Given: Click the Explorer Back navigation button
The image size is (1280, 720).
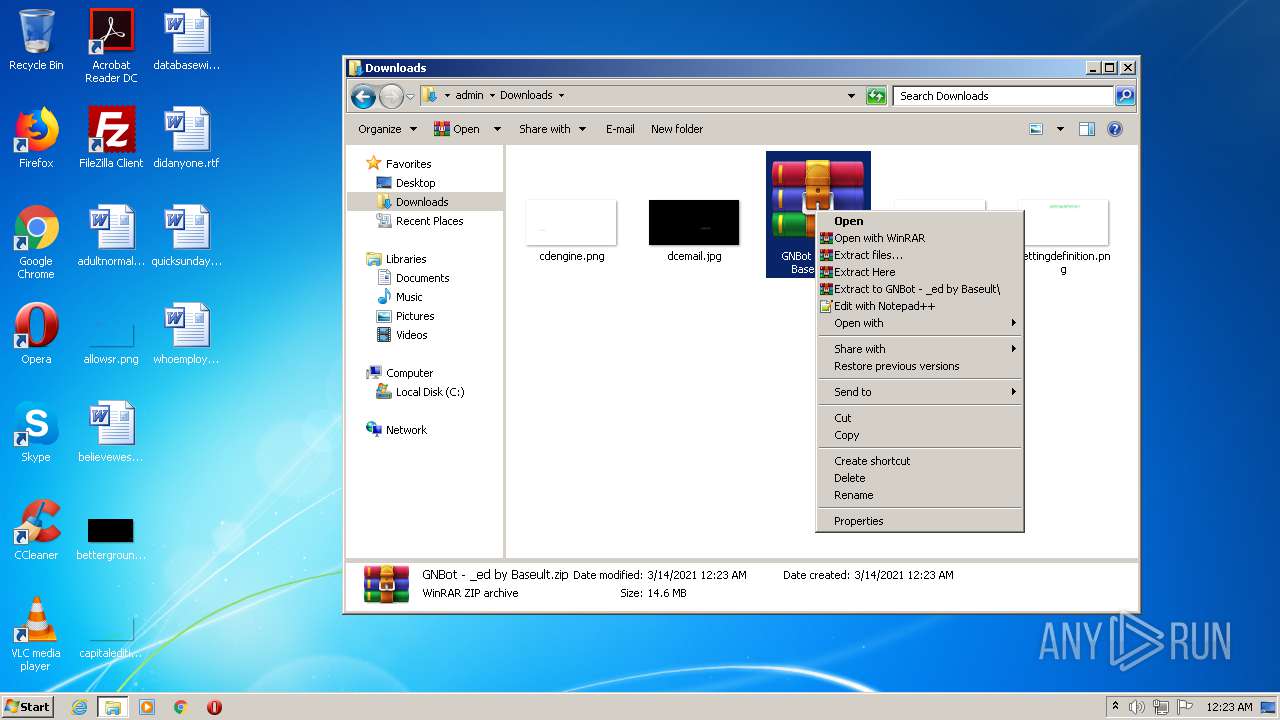Looking at the screenshot, I should [x=364, y=96].
